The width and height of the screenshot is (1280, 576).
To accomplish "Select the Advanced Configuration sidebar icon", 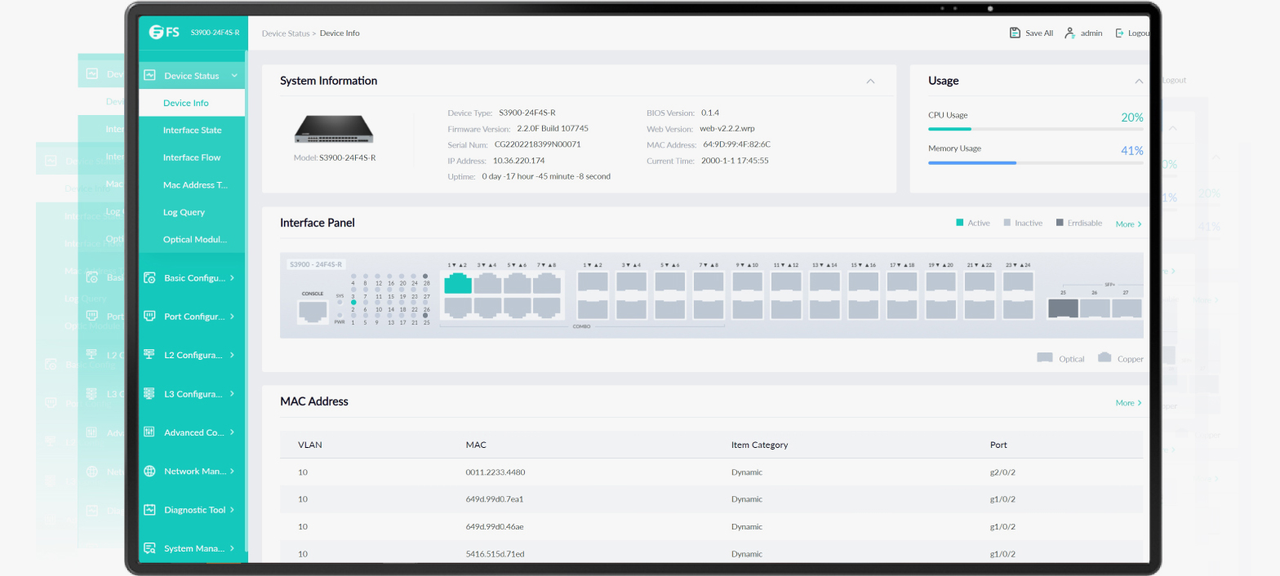I will pyautogui.click(x=150, y=432).
